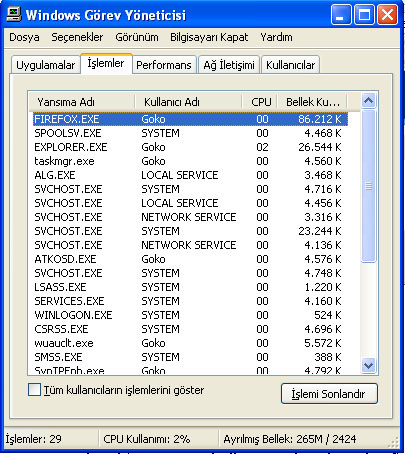This screenshot has width=405, height=454.
Task: Close the Task Manager window
Action: 387,15
